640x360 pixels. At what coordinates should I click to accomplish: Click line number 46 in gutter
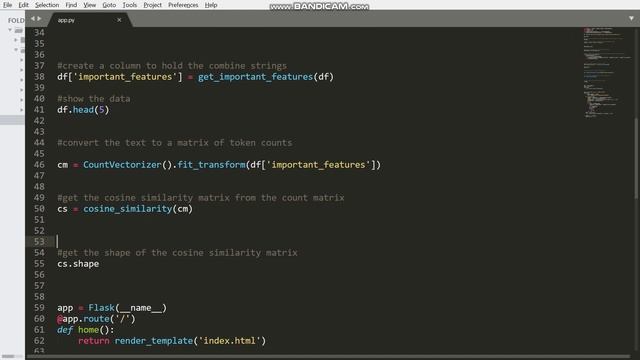coord(39,164)
